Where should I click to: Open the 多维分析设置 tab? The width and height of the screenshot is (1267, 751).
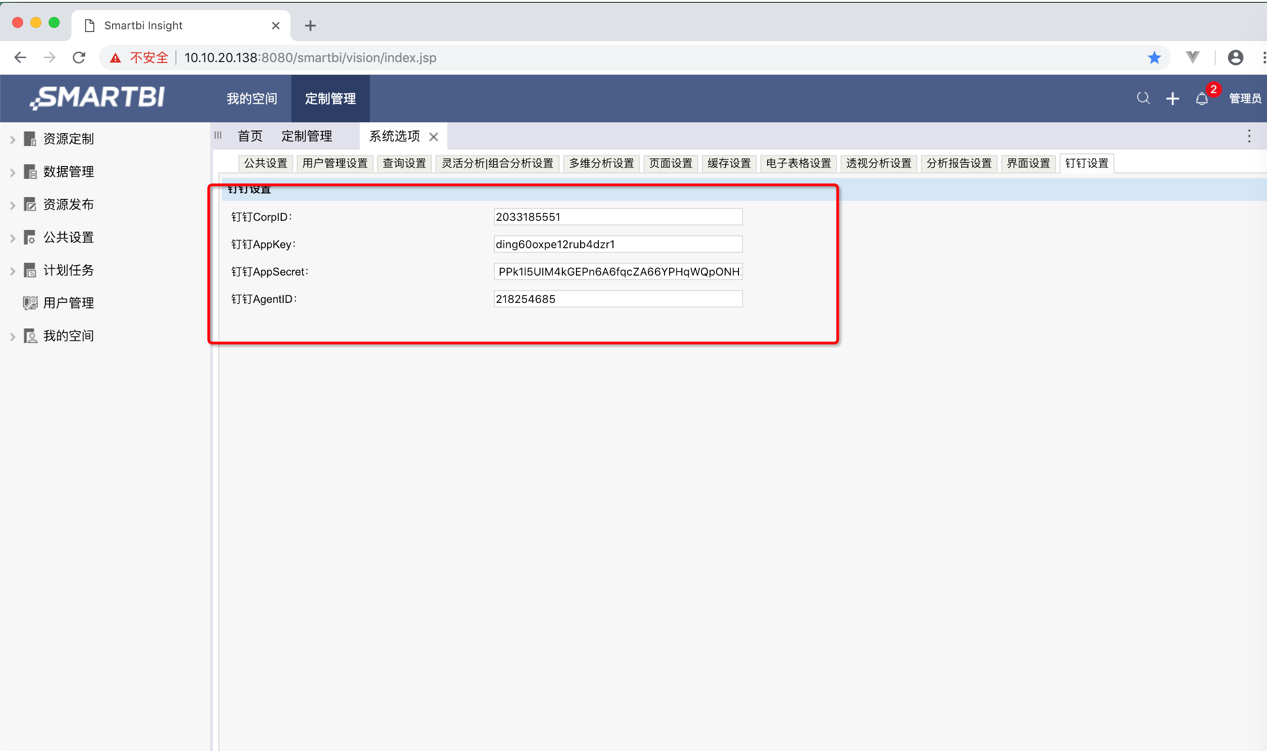pyautogui.click(x=601, y=163)
